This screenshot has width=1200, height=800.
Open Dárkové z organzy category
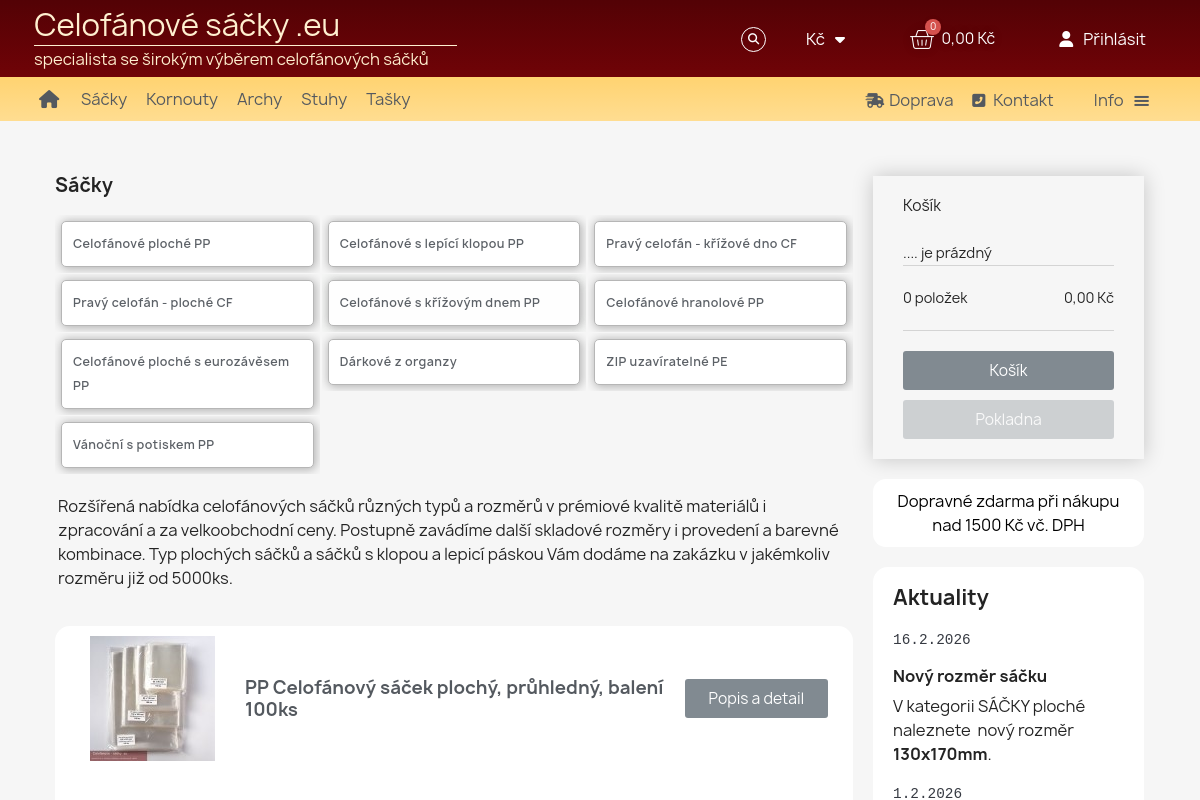(454, 362)
